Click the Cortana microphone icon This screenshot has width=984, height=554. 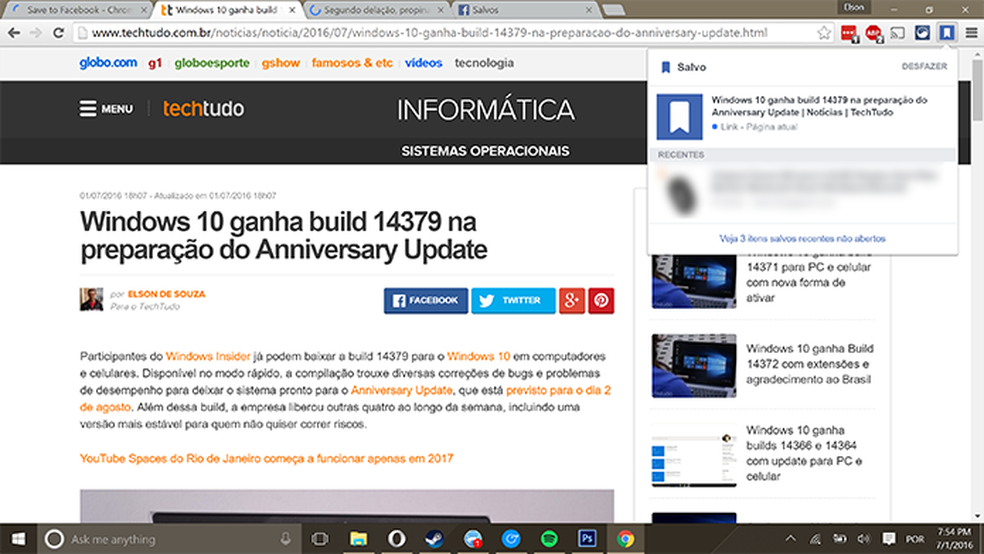click(x=286, y=539)
